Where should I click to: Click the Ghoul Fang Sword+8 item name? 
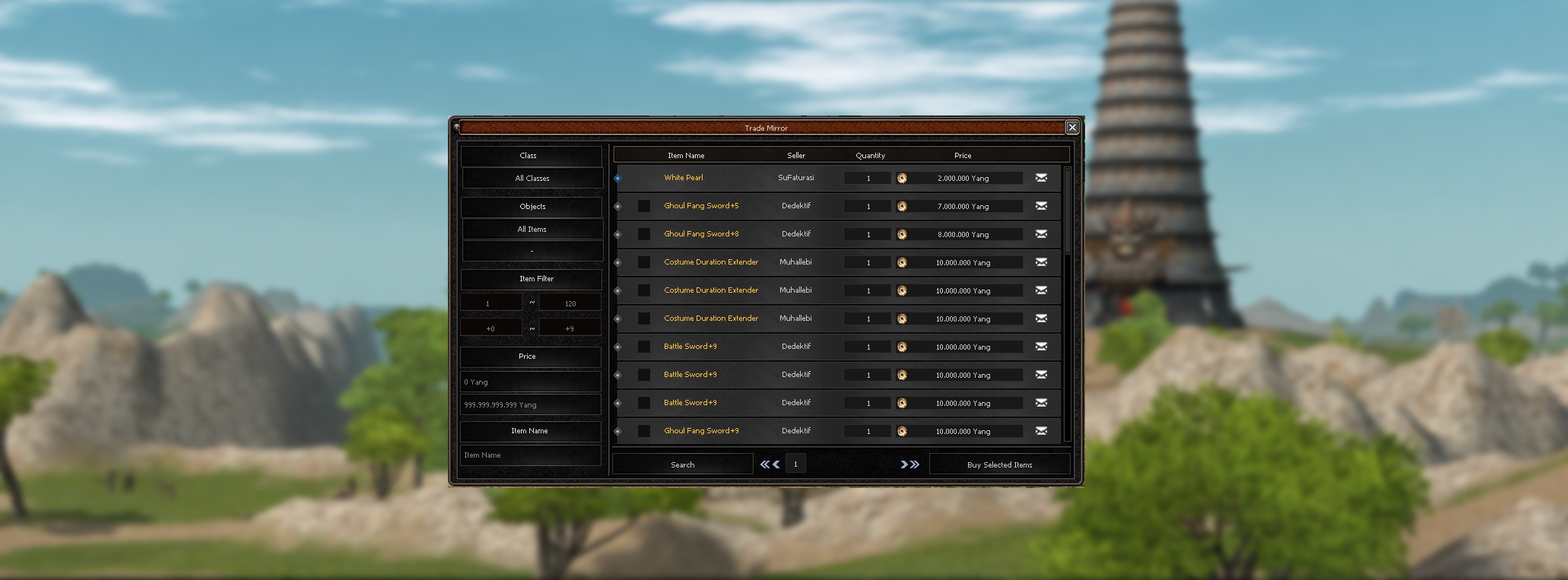click(x=701, y=234)
